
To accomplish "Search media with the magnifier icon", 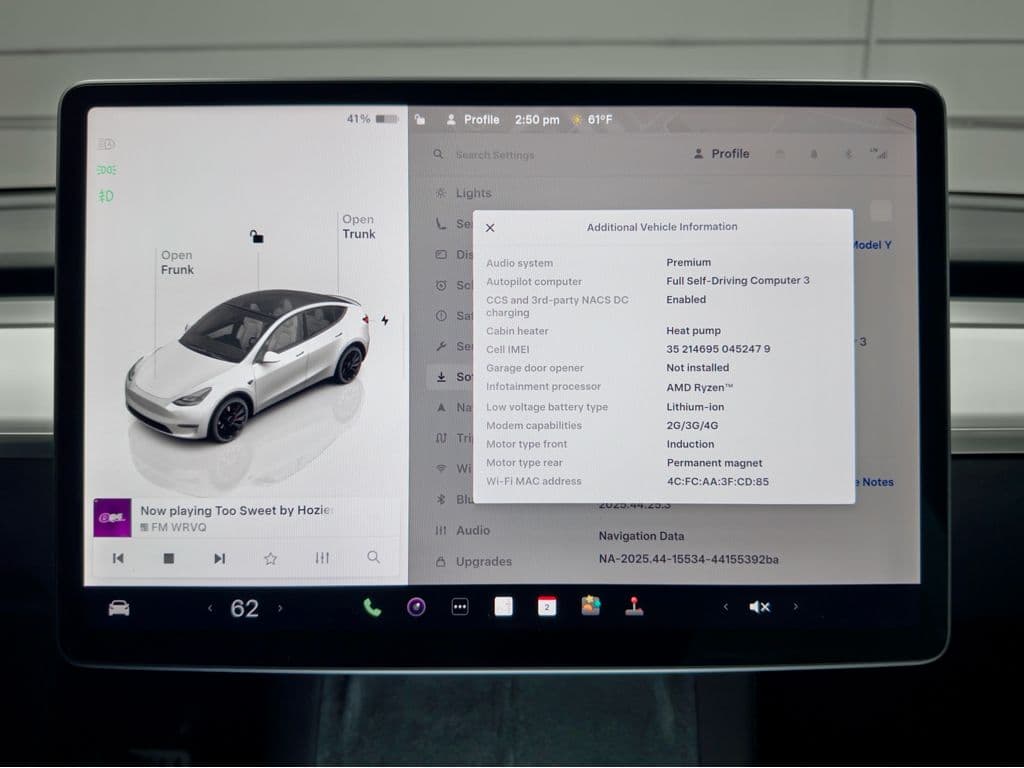I will (374, 557).
